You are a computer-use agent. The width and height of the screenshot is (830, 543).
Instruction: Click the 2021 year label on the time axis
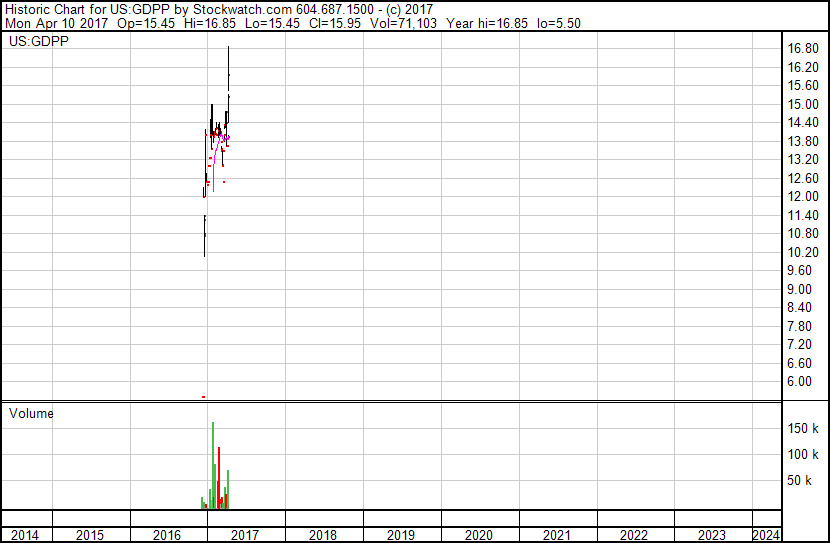(x=556, y=535)
